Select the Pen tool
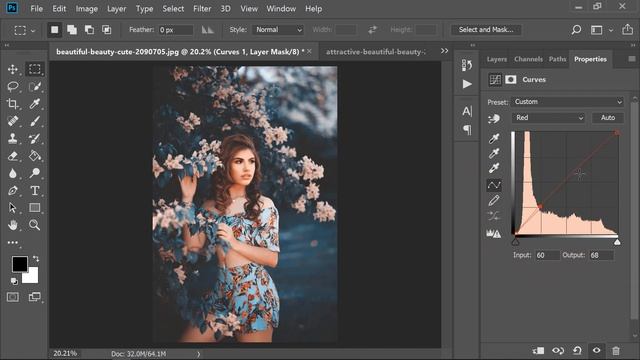This screenshot has width=640, height=360. coord(13,191)
